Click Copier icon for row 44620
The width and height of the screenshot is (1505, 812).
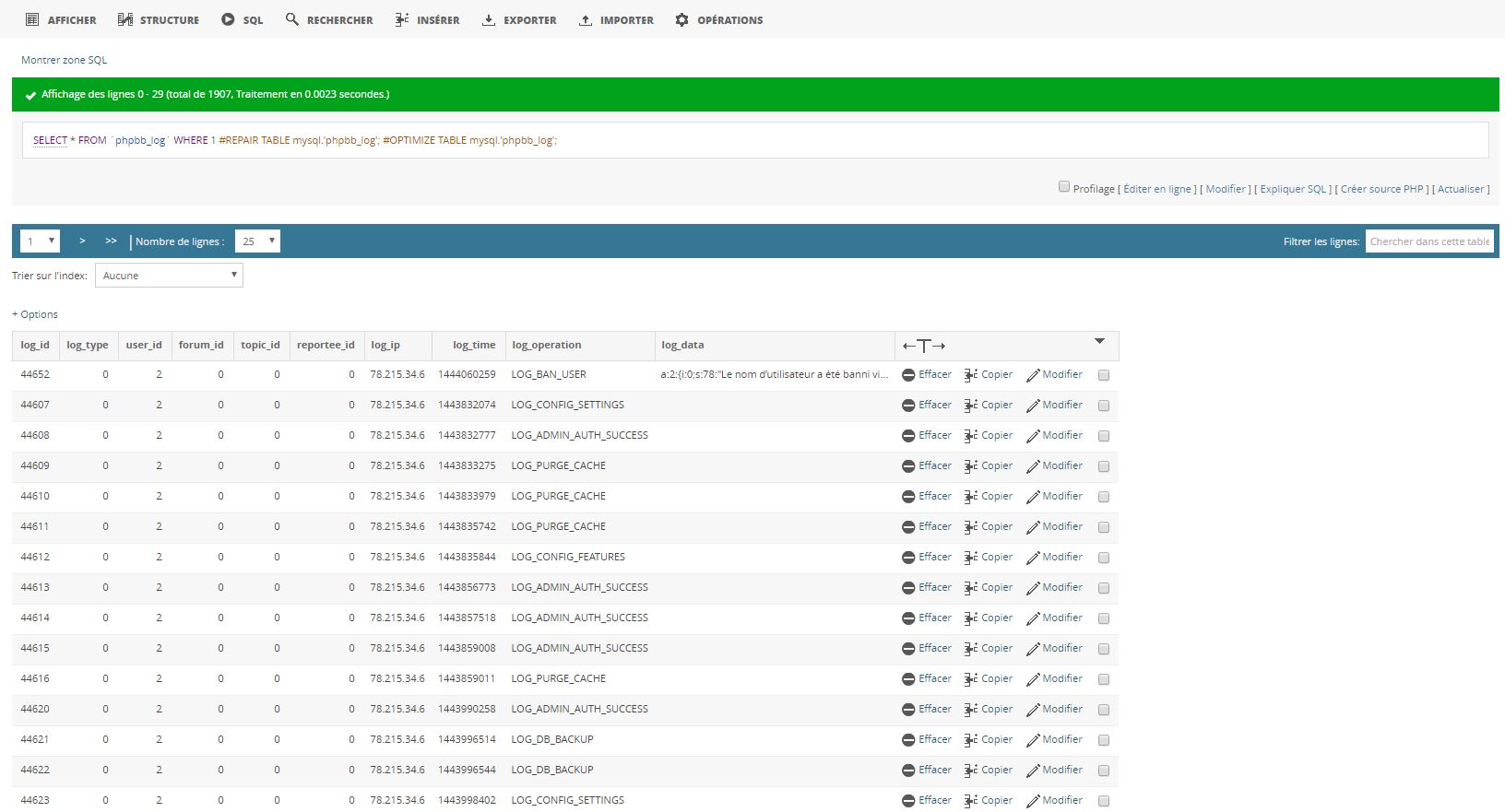[x=970, y=710]
